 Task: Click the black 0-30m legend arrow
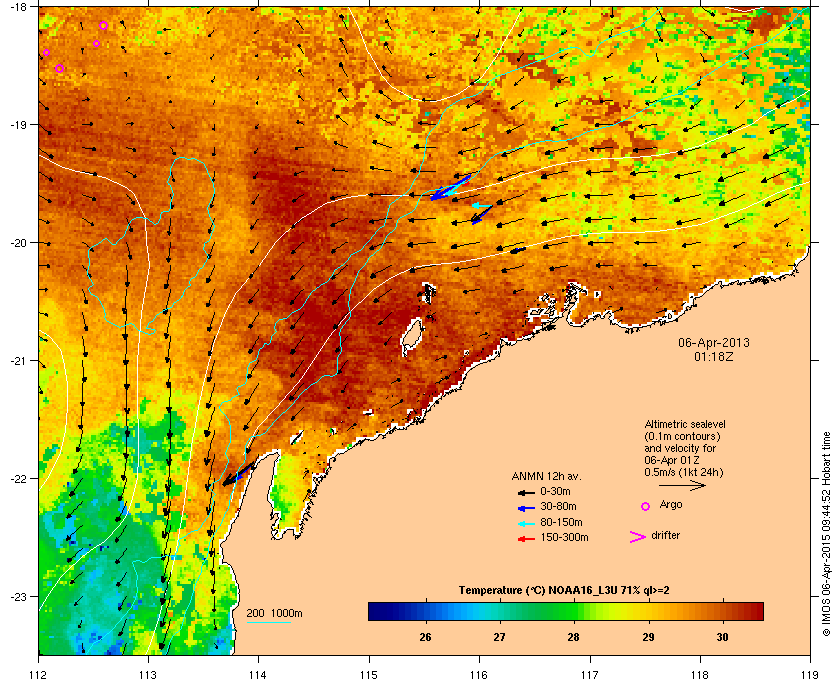click(527, 492)
